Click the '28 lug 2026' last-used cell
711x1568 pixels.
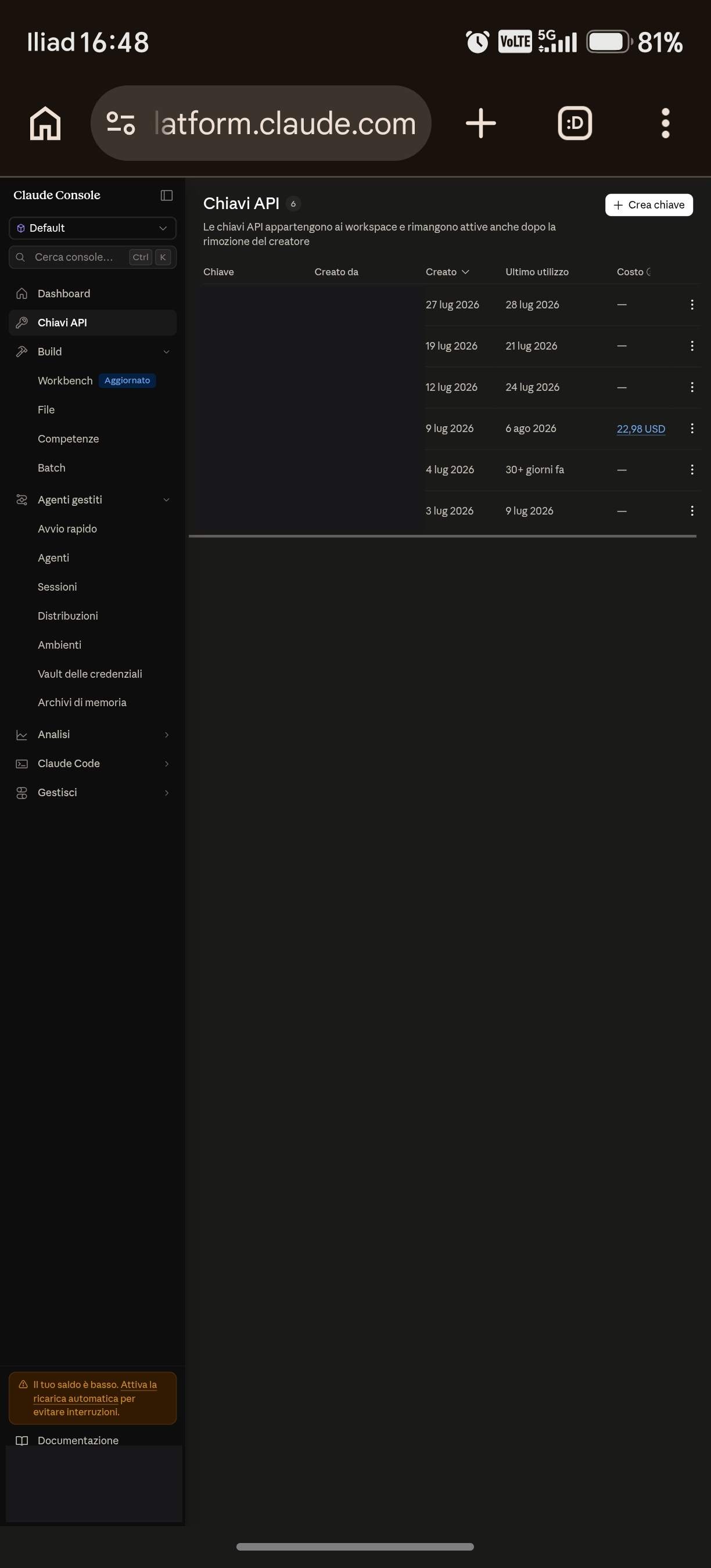(532, 305)
